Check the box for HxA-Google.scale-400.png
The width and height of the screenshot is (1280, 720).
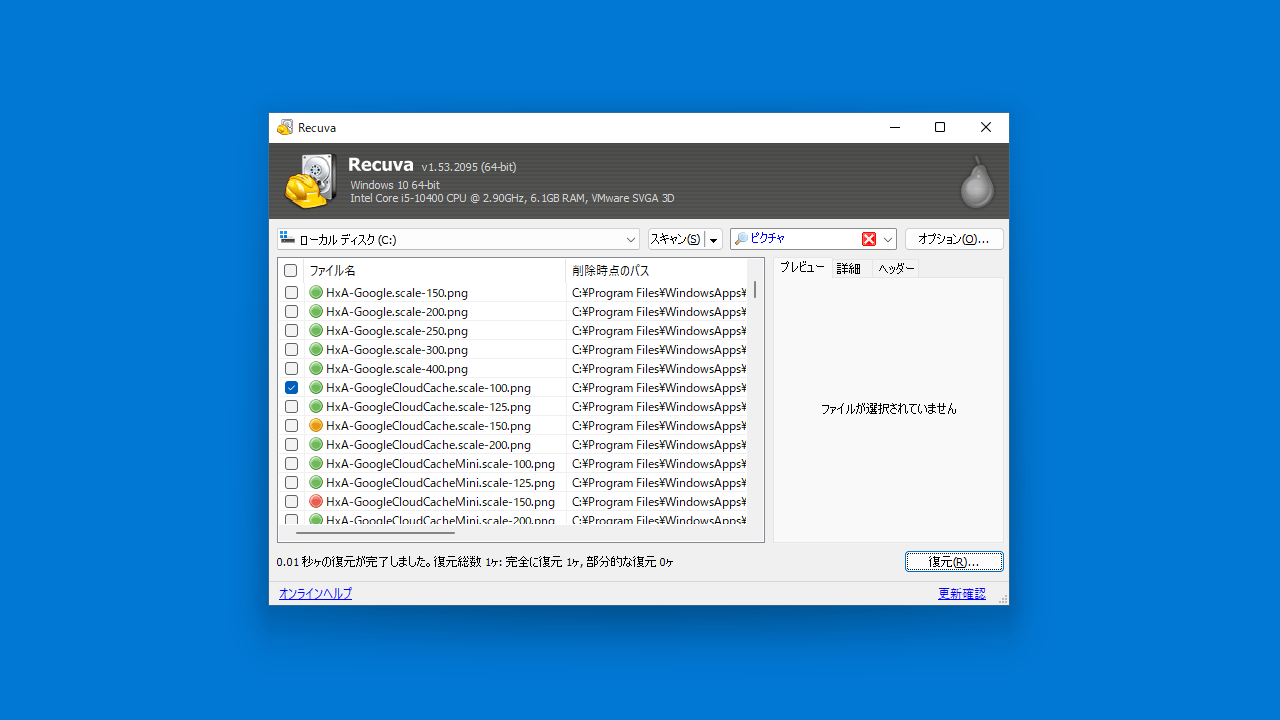pyautogui.click(x=291, y=369)
